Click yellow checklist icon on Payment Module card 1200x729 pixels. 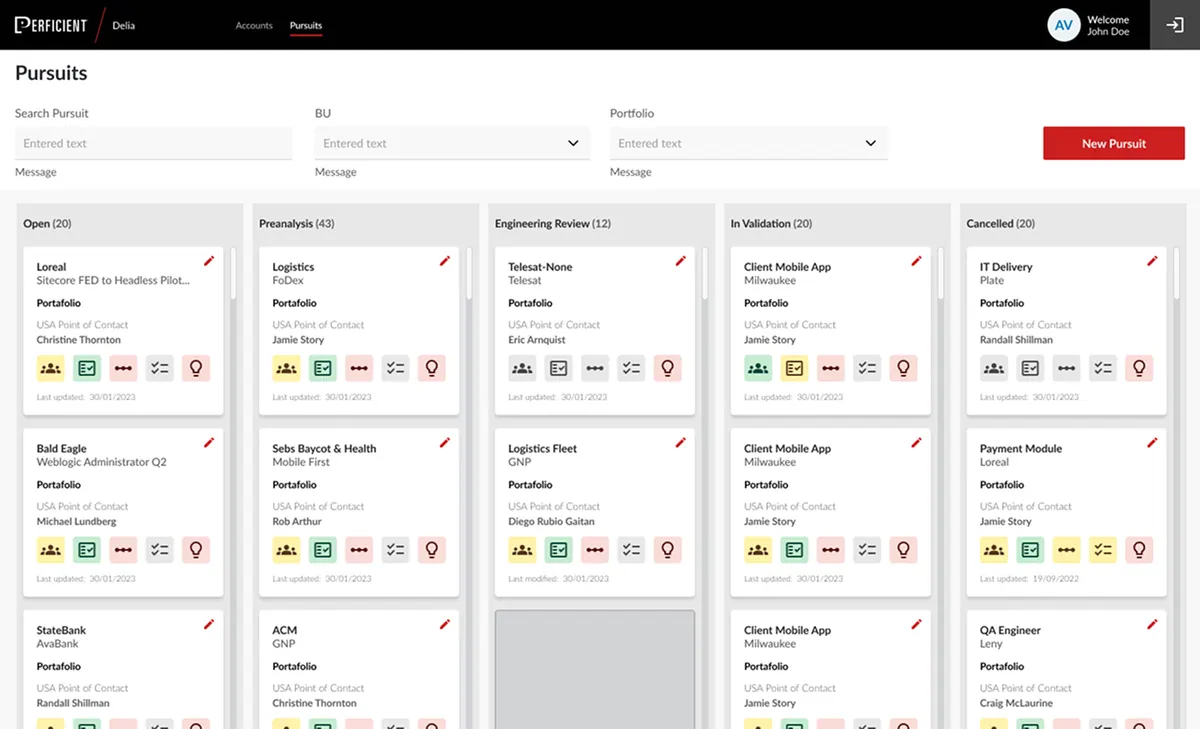coord(1103,550)
